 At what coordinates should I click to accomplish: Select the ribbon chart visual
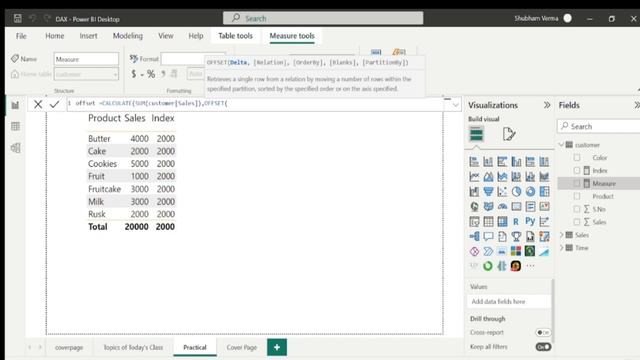click(544, 177)
